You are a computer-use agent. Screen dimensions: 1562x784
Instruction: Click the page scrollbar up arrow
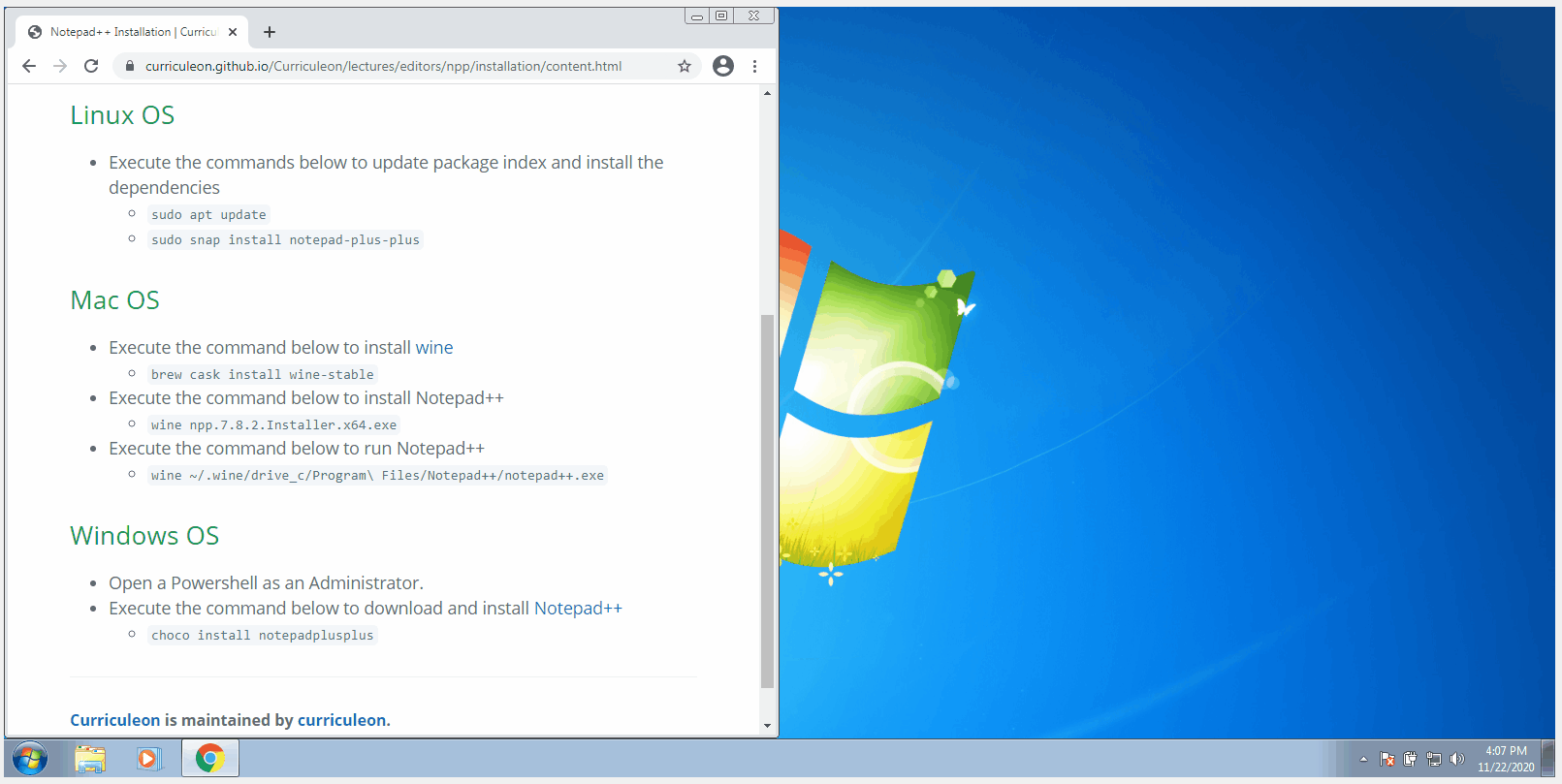(x=767, y=93)
